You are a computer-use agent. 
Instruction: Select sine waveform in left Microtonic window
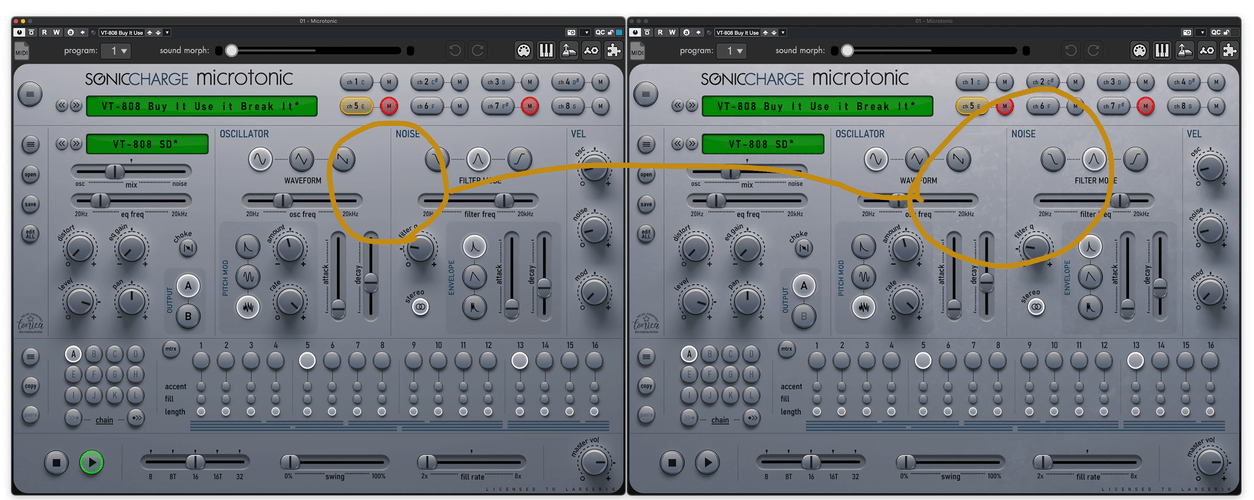pos(260,159)
